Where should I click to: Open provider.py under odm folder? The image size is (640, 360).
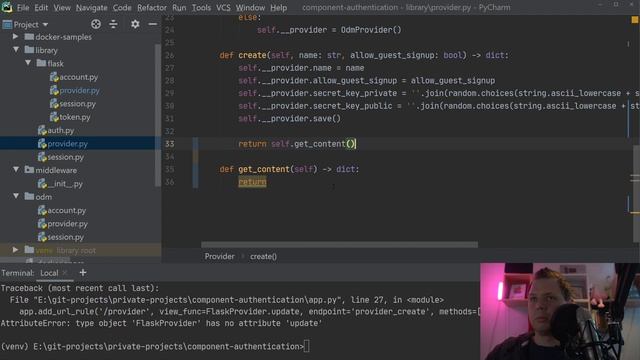pos(68,224)
